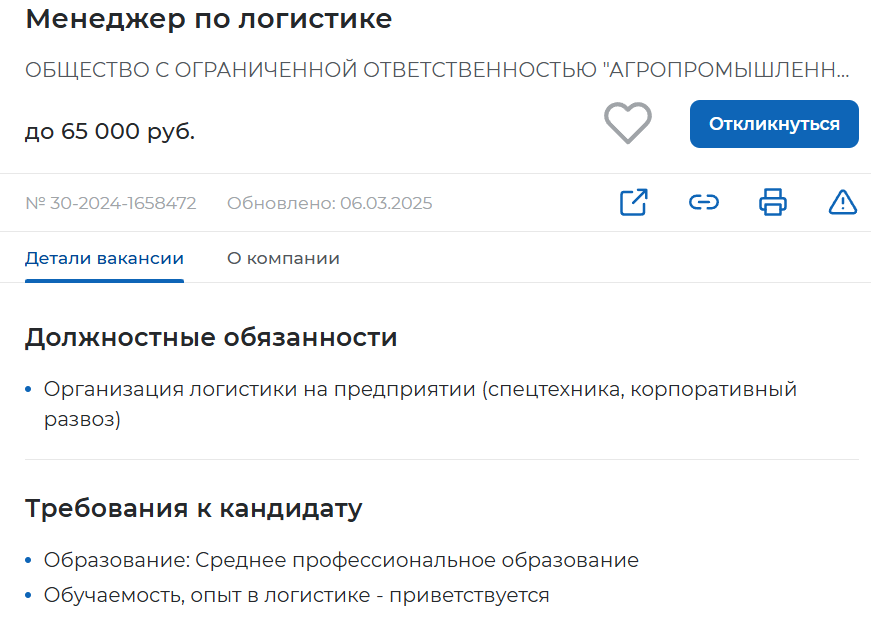The width and height of the screenshot is (871, 624).
Task: Click vacancy number № 30-2024-1658472
Action: [111, 203]
